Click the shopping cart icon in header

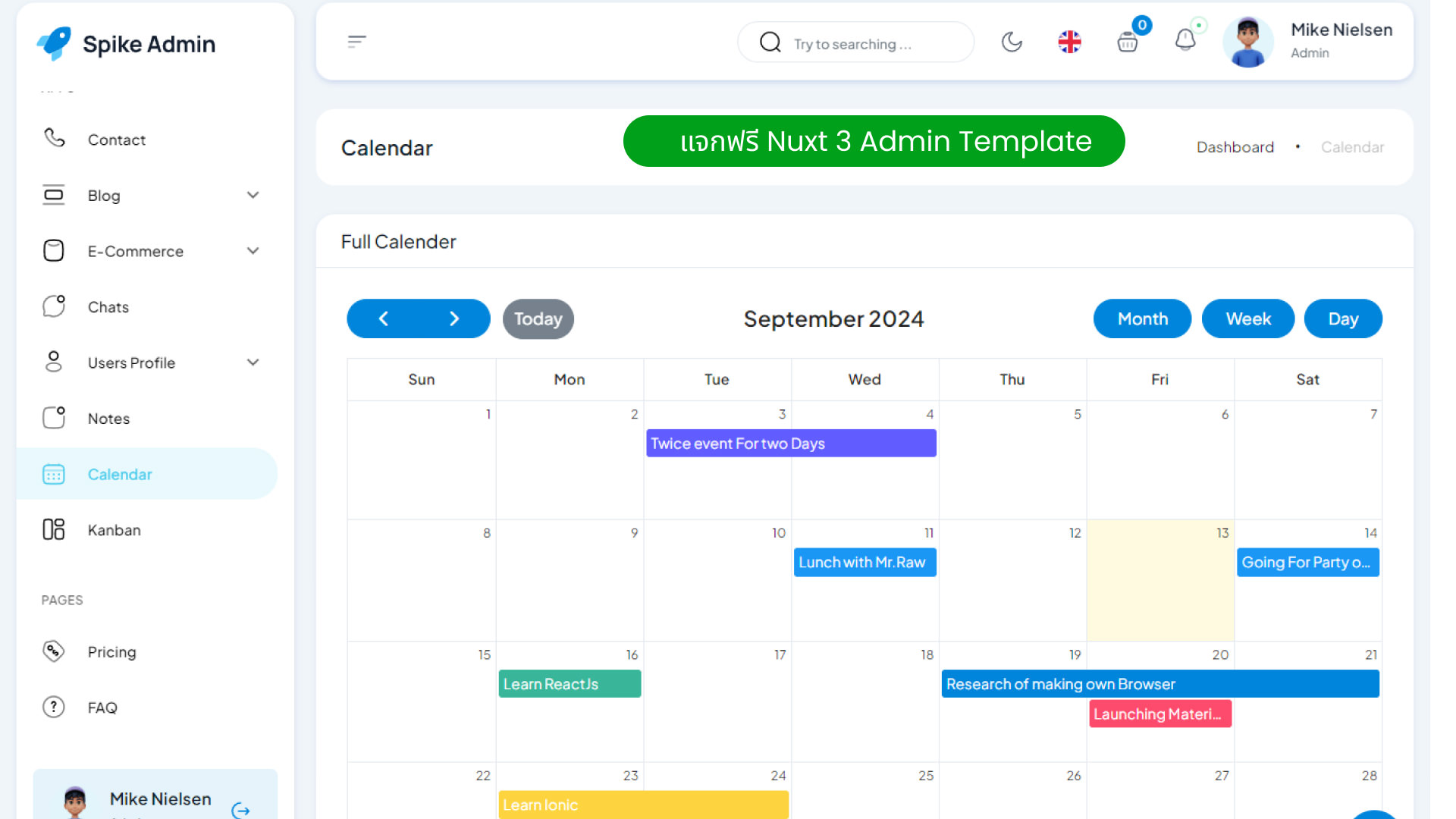[1127, 42]
